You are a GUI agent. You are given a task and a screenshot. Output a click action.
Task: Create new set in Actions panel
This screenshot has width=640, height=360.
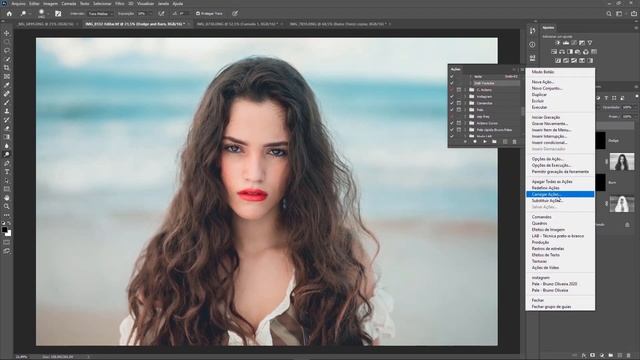tap(494, 142)
